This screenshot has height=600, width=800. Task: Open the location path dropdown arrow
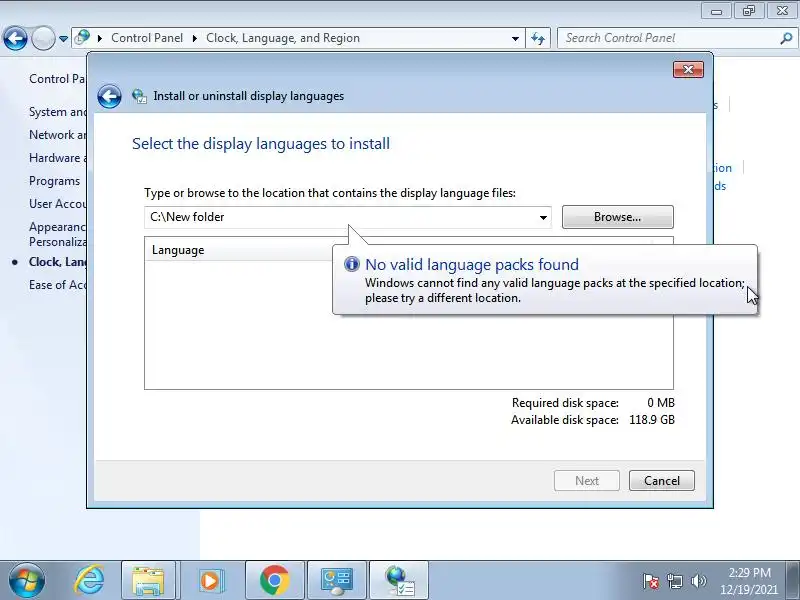tap(543, 217)
